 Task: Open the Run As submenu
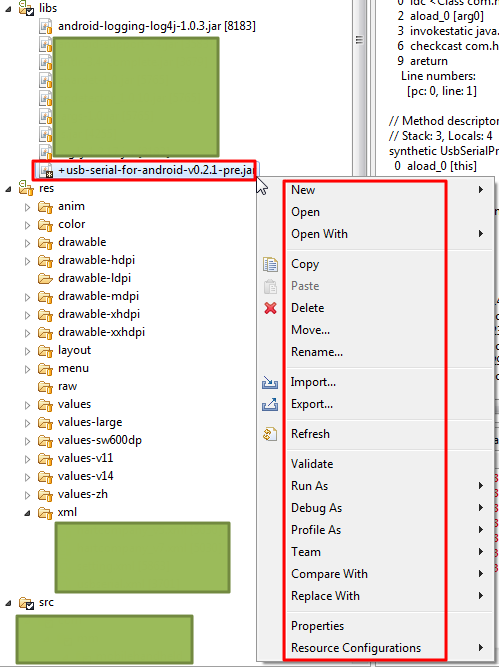[377, 486]
